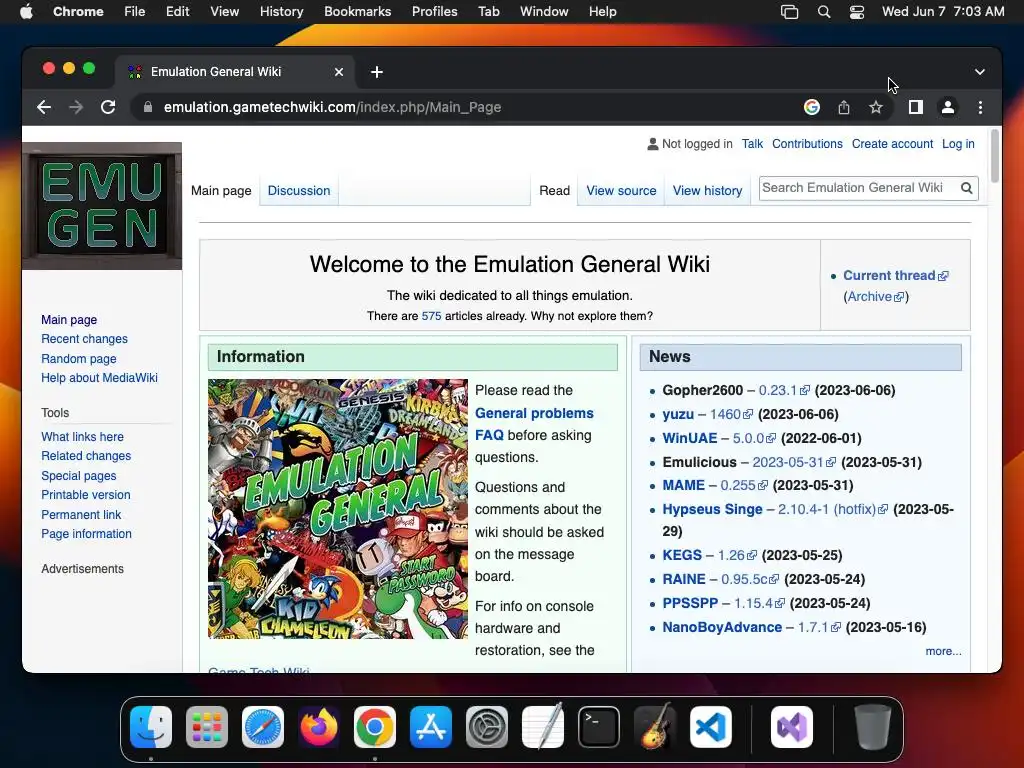Open the Google icon in address bar
The width and height of the screenshot is (1024, 768).
[812, 107]
